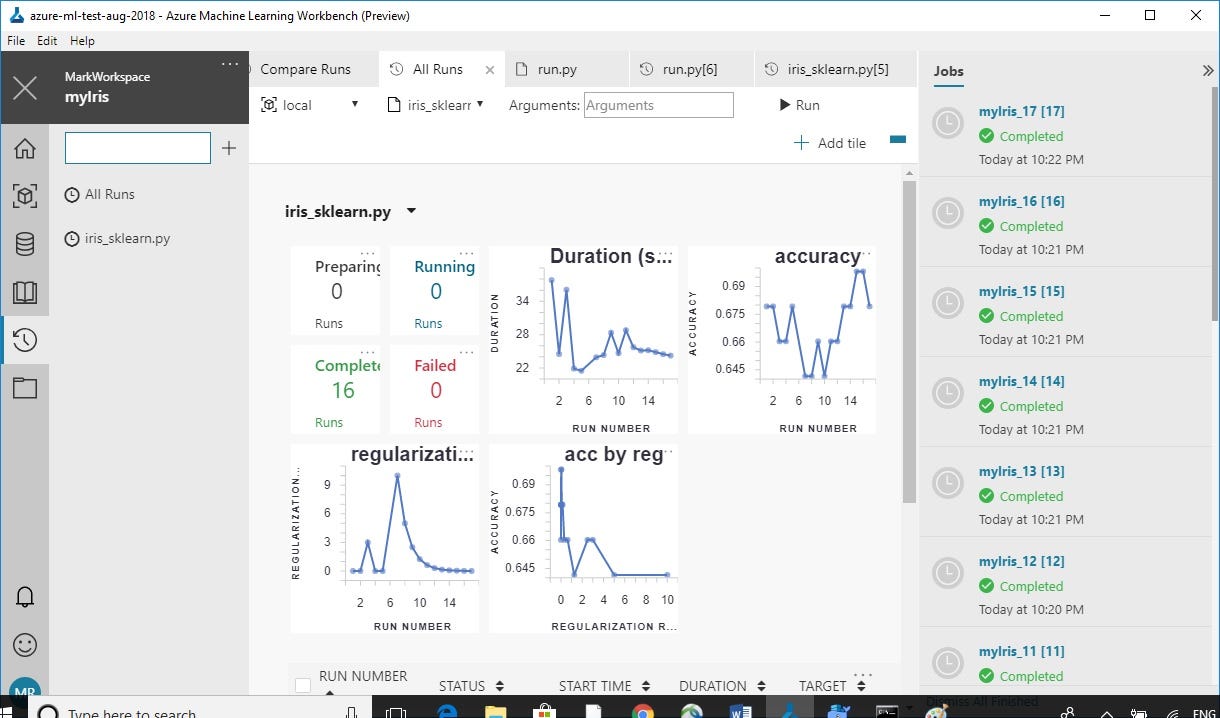Screen dimensions: 1220x718
Task: Click the Run button
Action: [x=799, y=105]
